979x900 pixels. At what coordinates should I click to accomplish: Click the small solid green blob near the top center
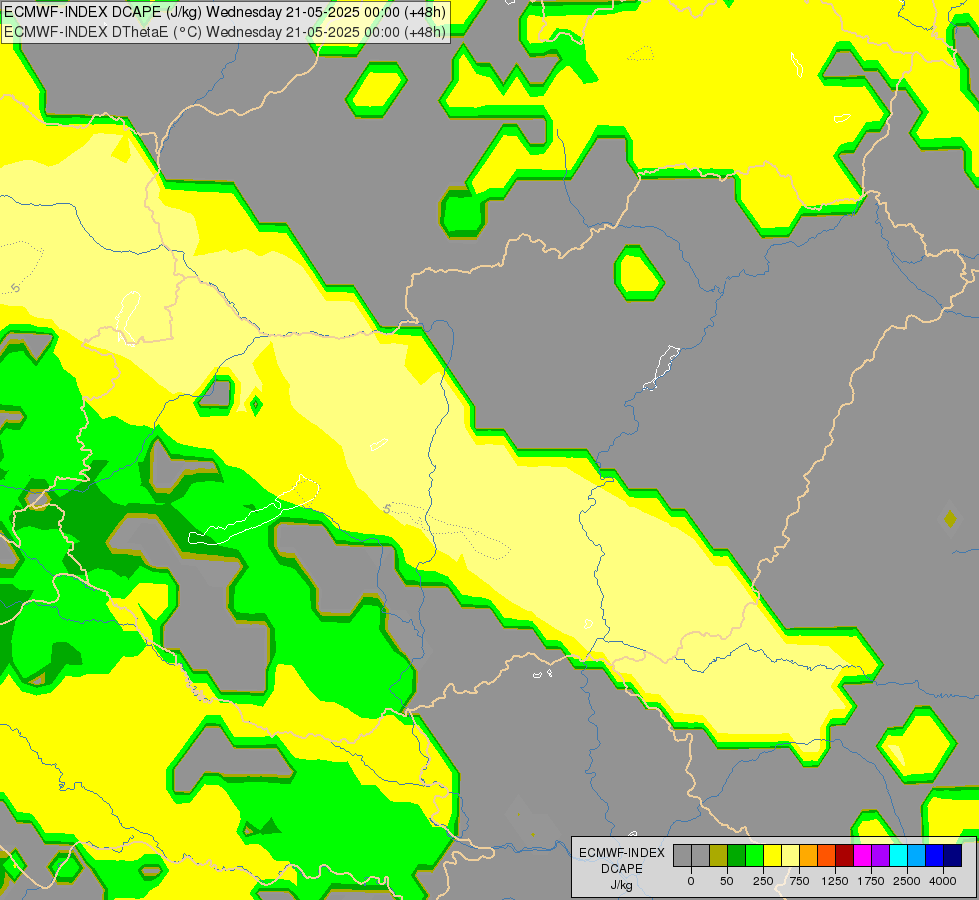(x=463, y=213)
